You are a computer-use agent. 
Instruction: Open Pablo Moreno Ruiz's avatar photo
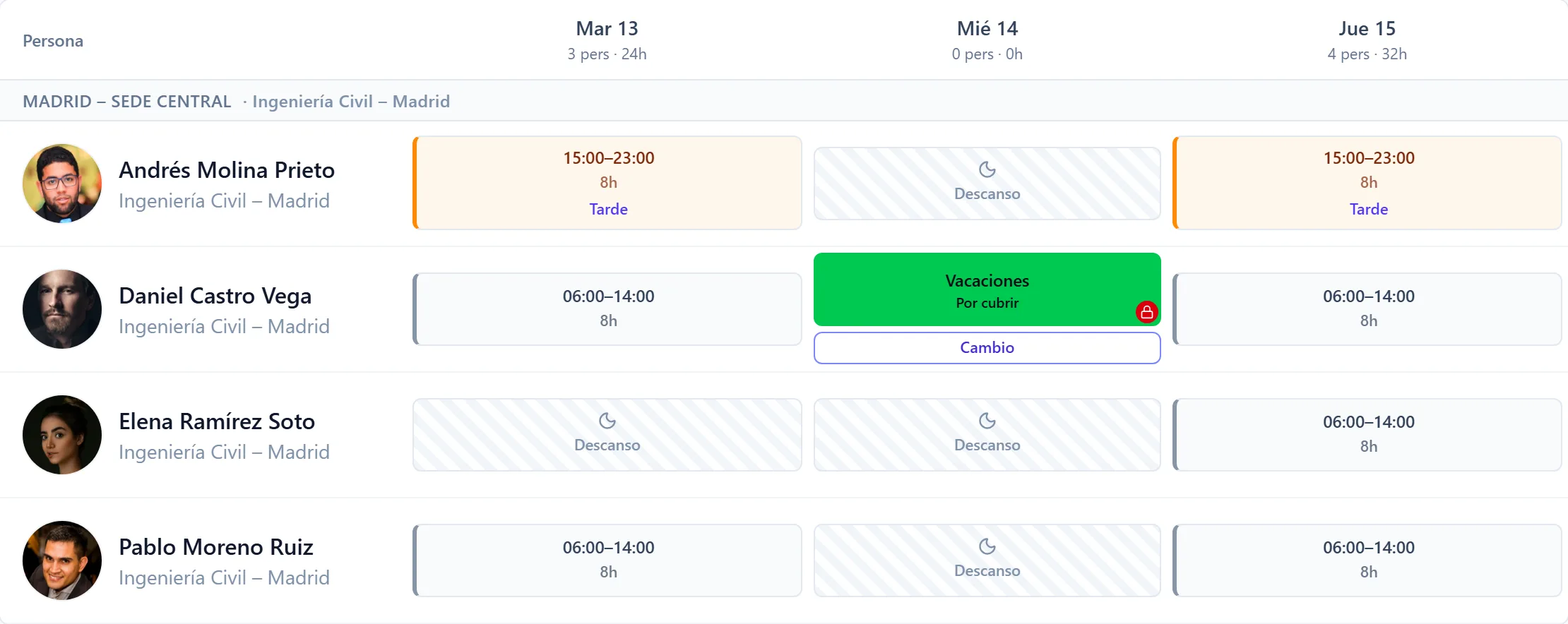(62, 560)
